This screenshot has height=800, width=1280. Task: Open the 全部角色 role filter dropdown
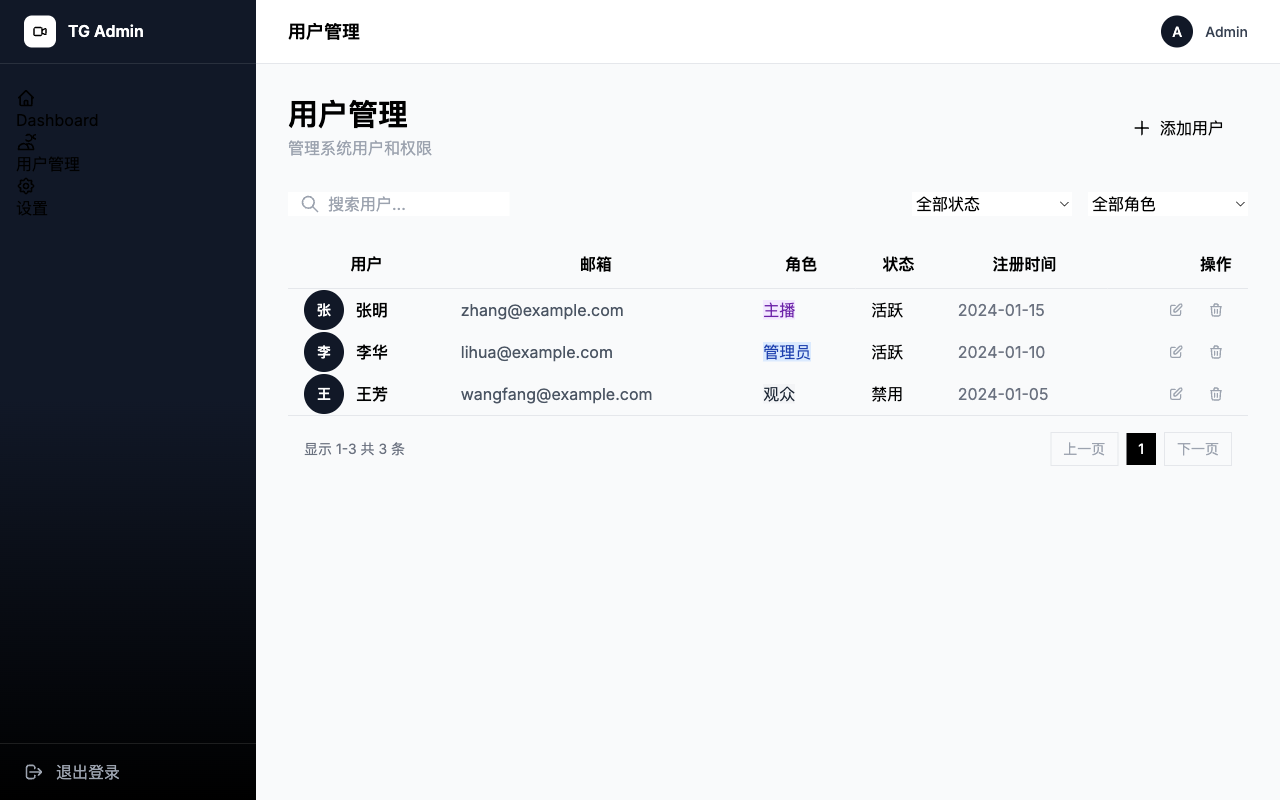point(1167,204)
